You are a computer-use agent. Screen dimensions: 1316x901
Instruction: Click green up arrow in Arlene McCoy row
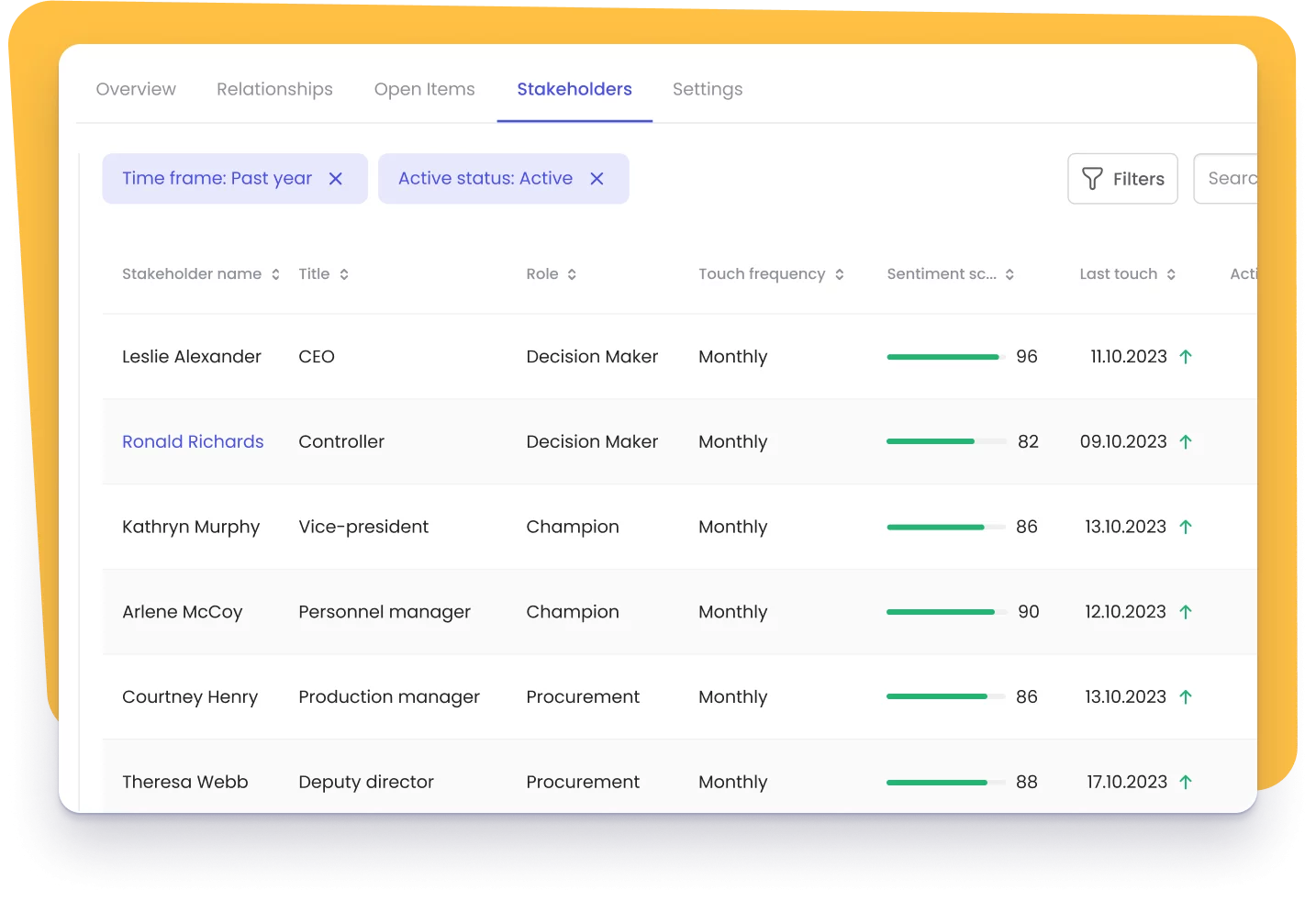[1186, 612]
